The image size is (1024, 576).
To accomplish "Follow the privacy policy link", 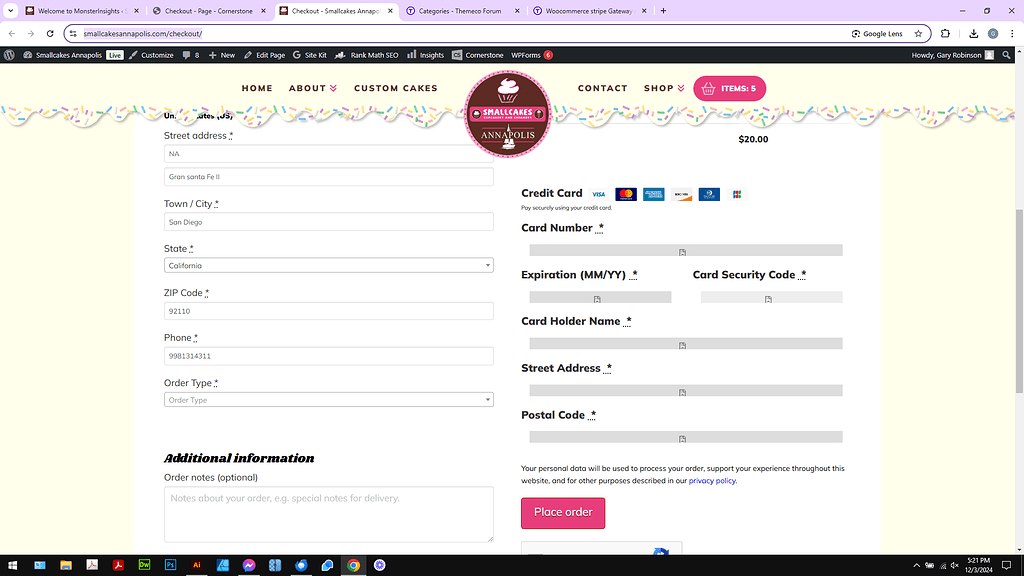I will tap(712, 481).
